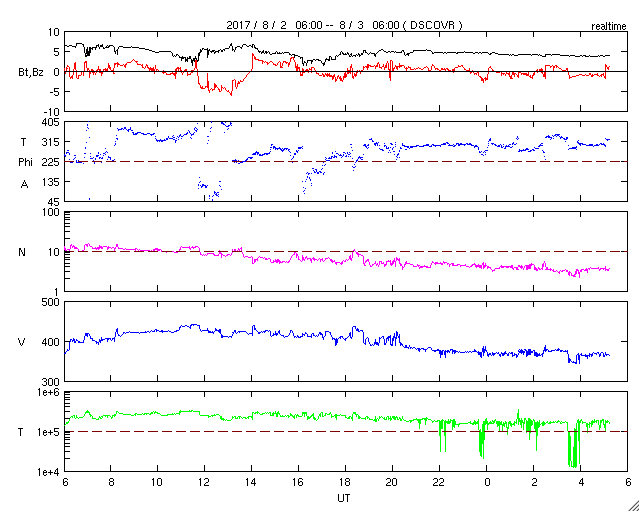The width and height of the screenshot is (640, 512).
Task: Click the 'realtime' label above the plots
Action: pyautogui.click(x=609, y=27)
